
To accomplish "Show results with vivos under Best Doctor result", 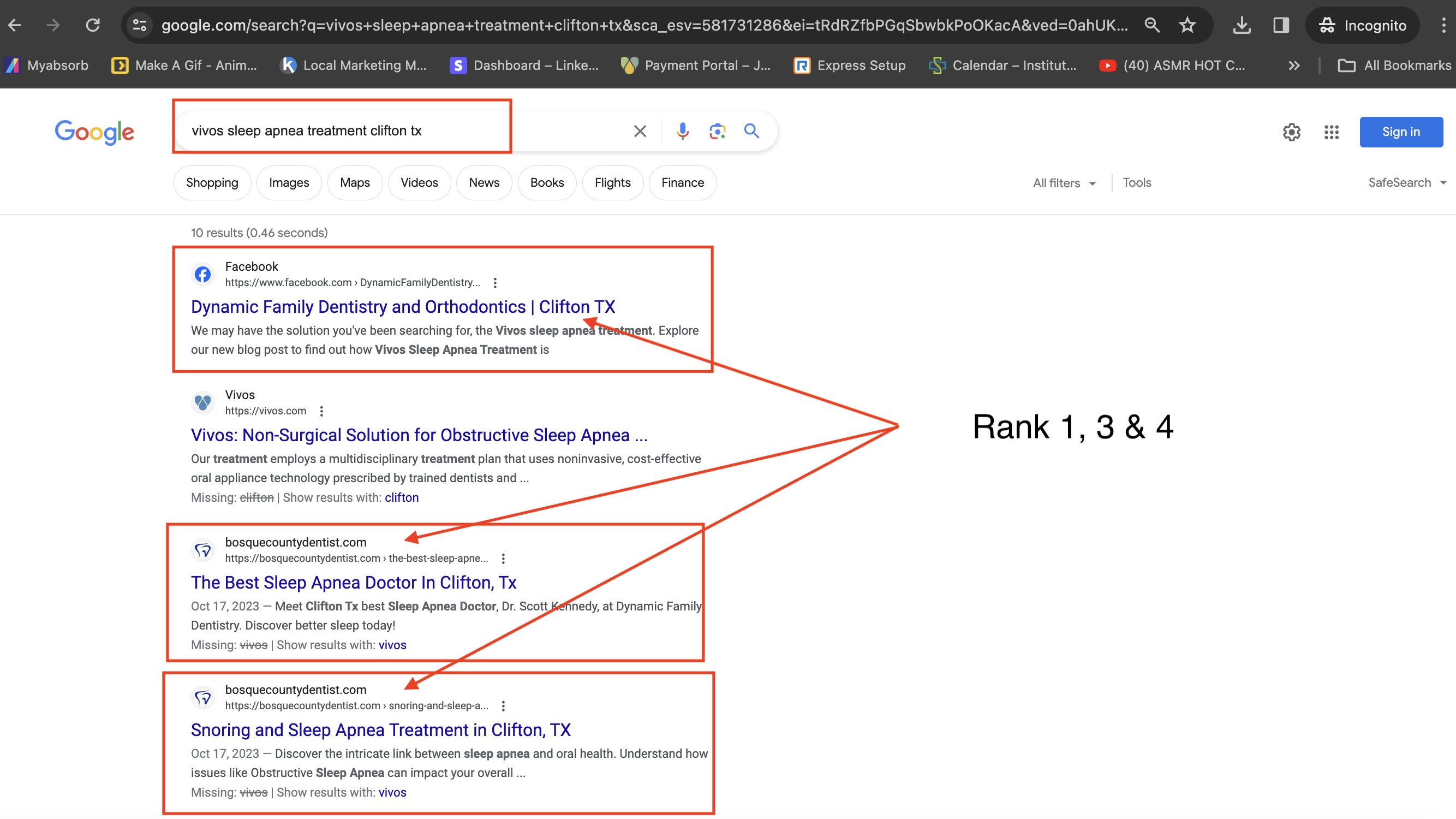I will click(x=392, y=645).
